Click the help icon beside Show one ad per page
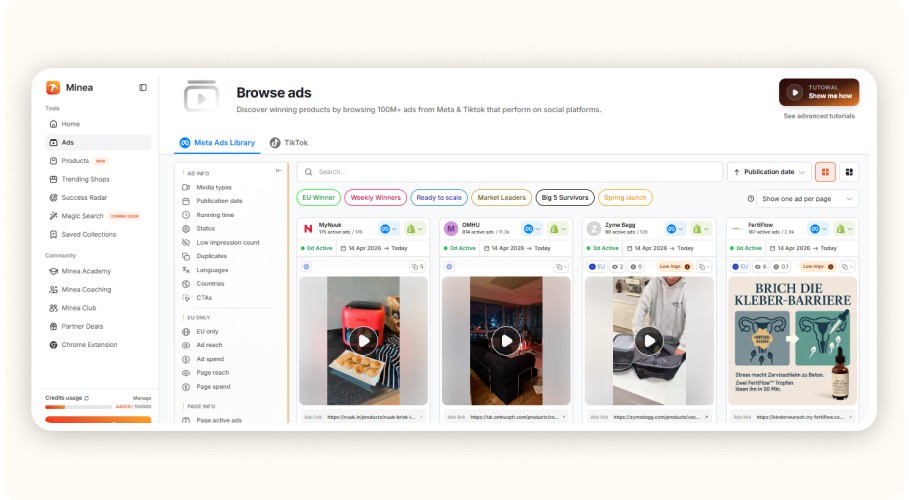The image size is (909, 500). click(751, 199)
